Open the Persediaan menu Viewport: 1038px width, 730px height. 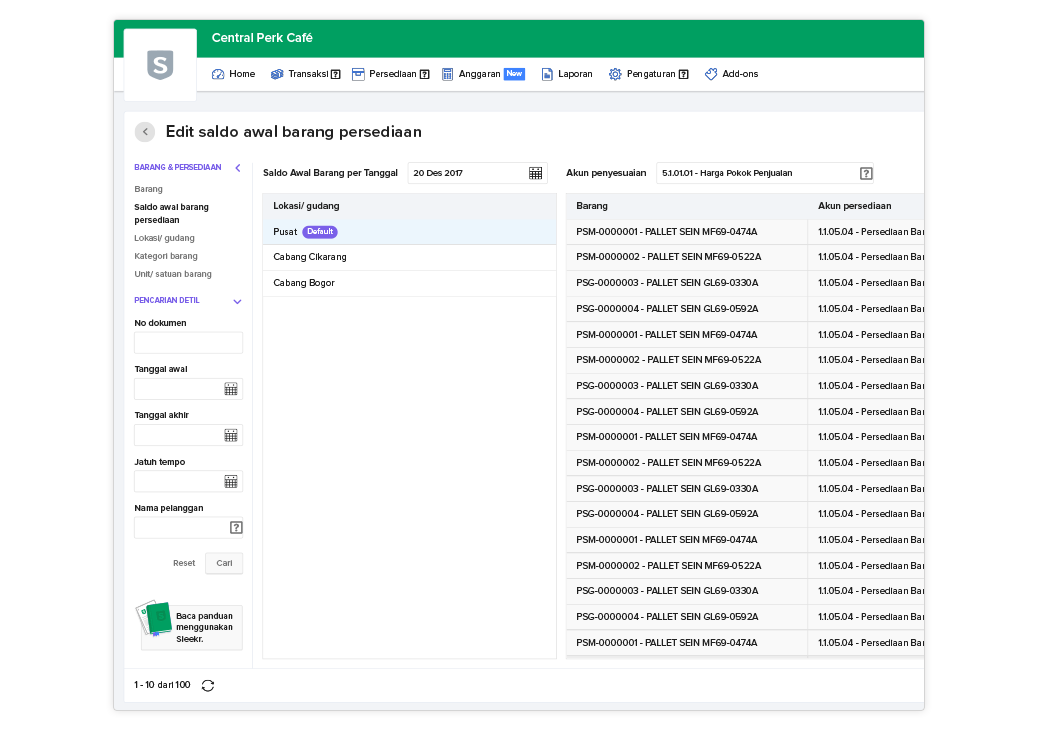391,74
